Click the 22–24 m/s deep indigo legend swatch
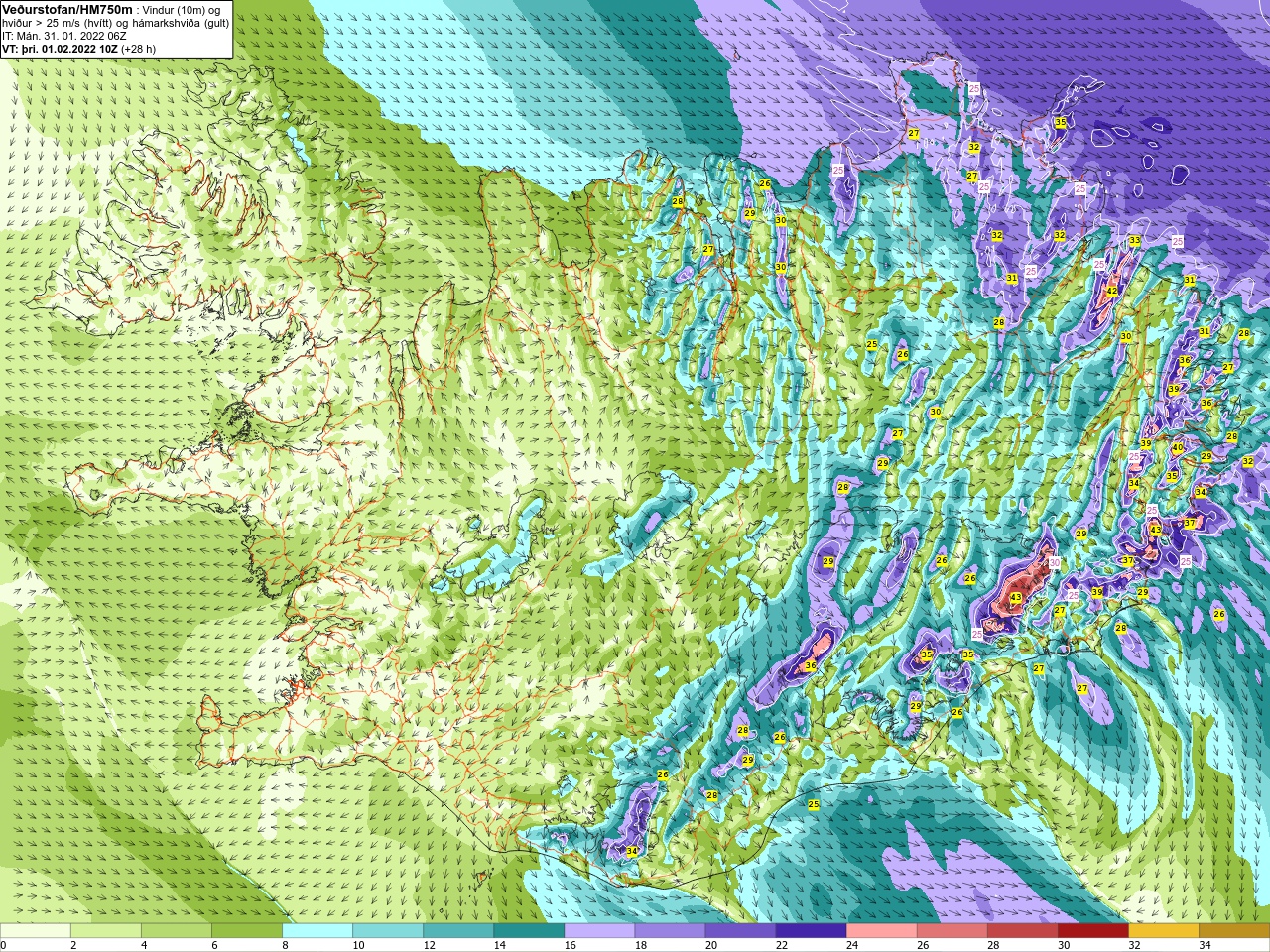This screenshot has width=1270, height=952. [x=811, y=931]
